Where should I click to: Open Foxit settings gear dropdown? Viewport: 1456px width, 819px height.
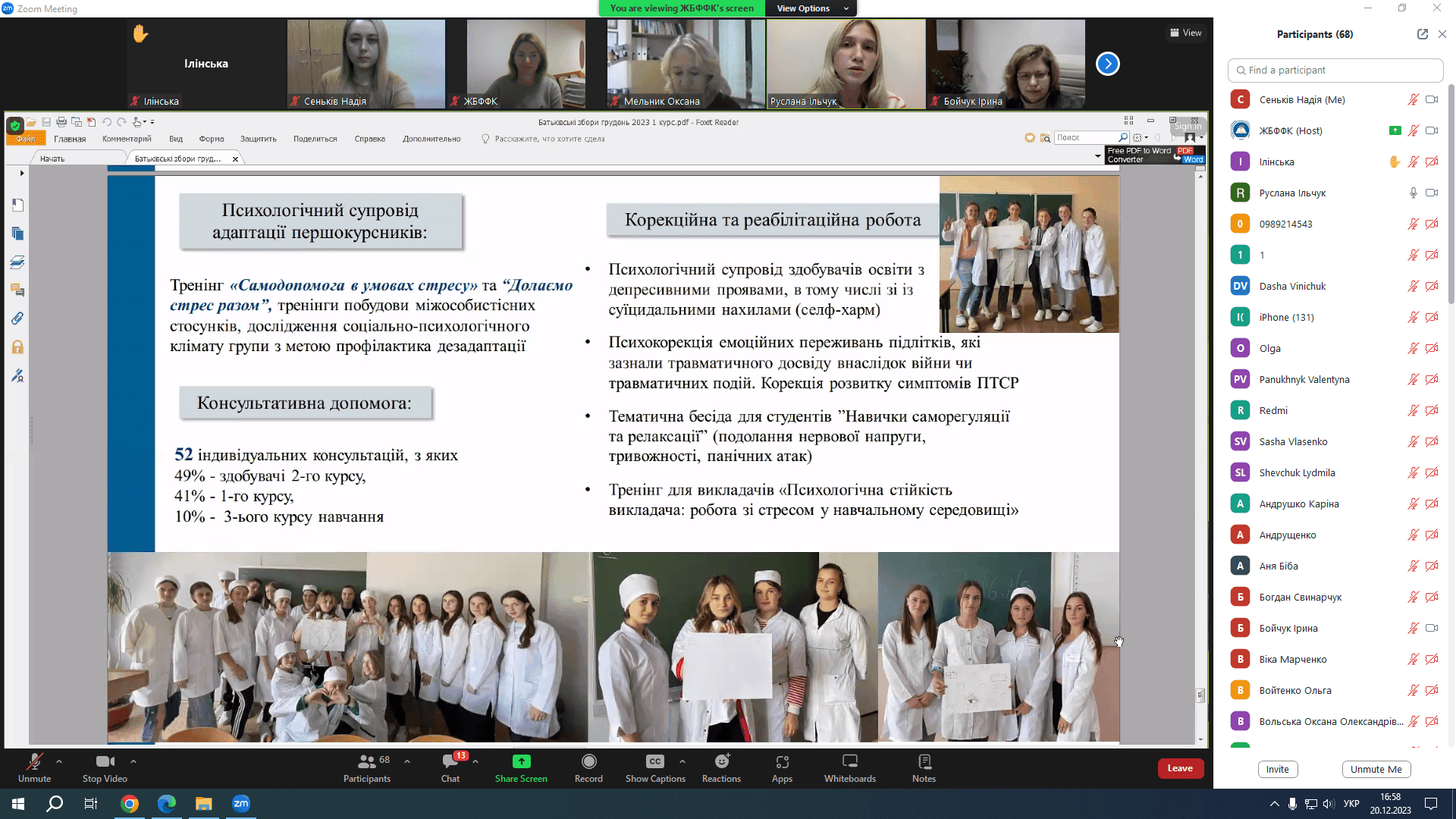[x=1140, y=137]
